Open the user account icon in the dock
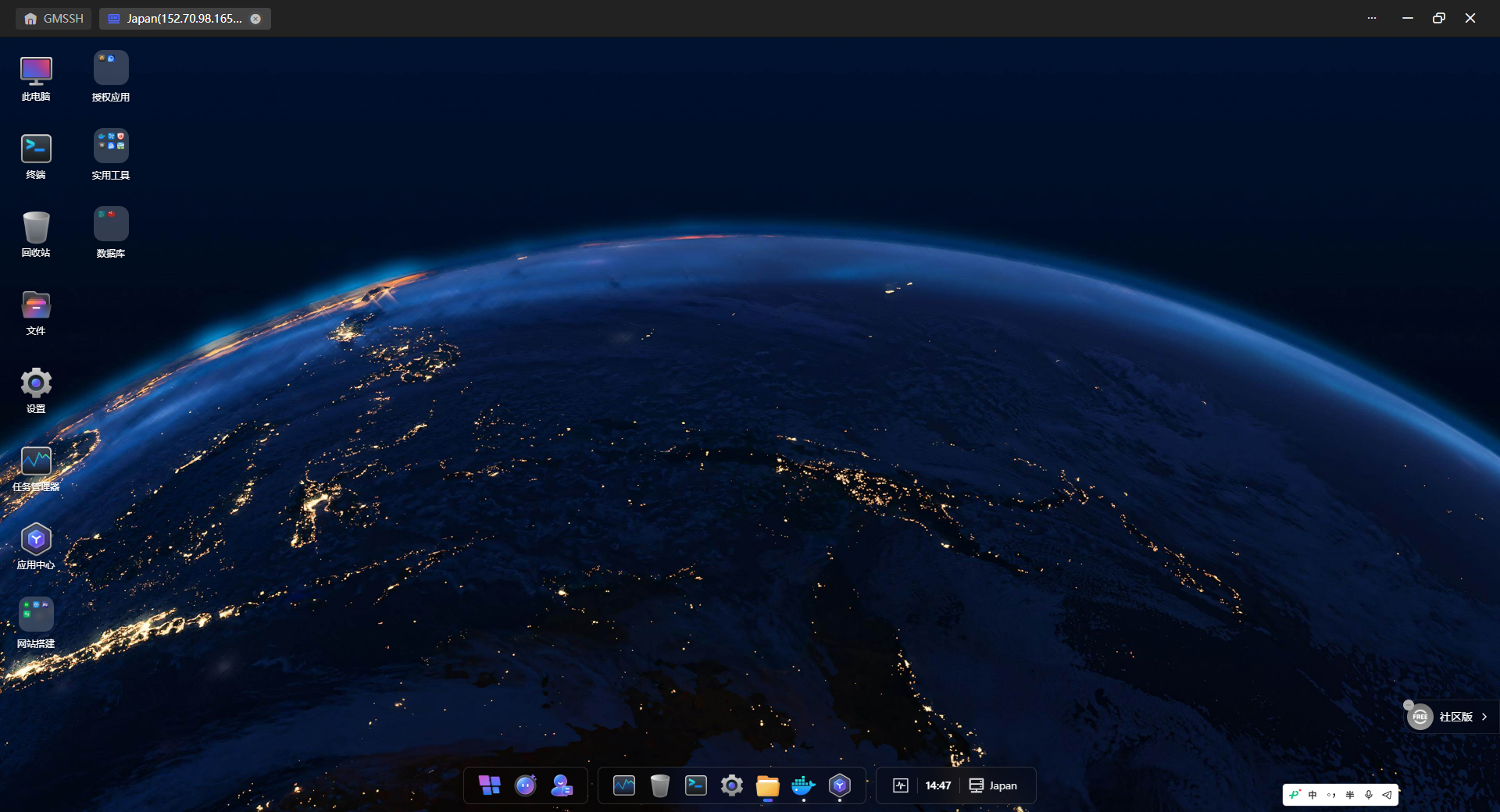1500x812 pixels. [562, 785]
